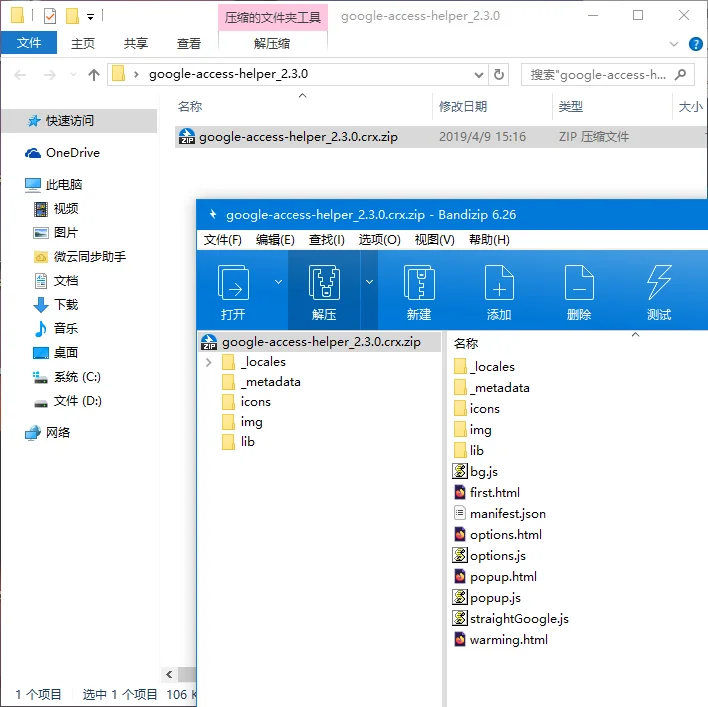This screenshot has width=708, height=707.
Task: Open the 主页 tab in Explorer ribbon
Action: tap(83, 43)
